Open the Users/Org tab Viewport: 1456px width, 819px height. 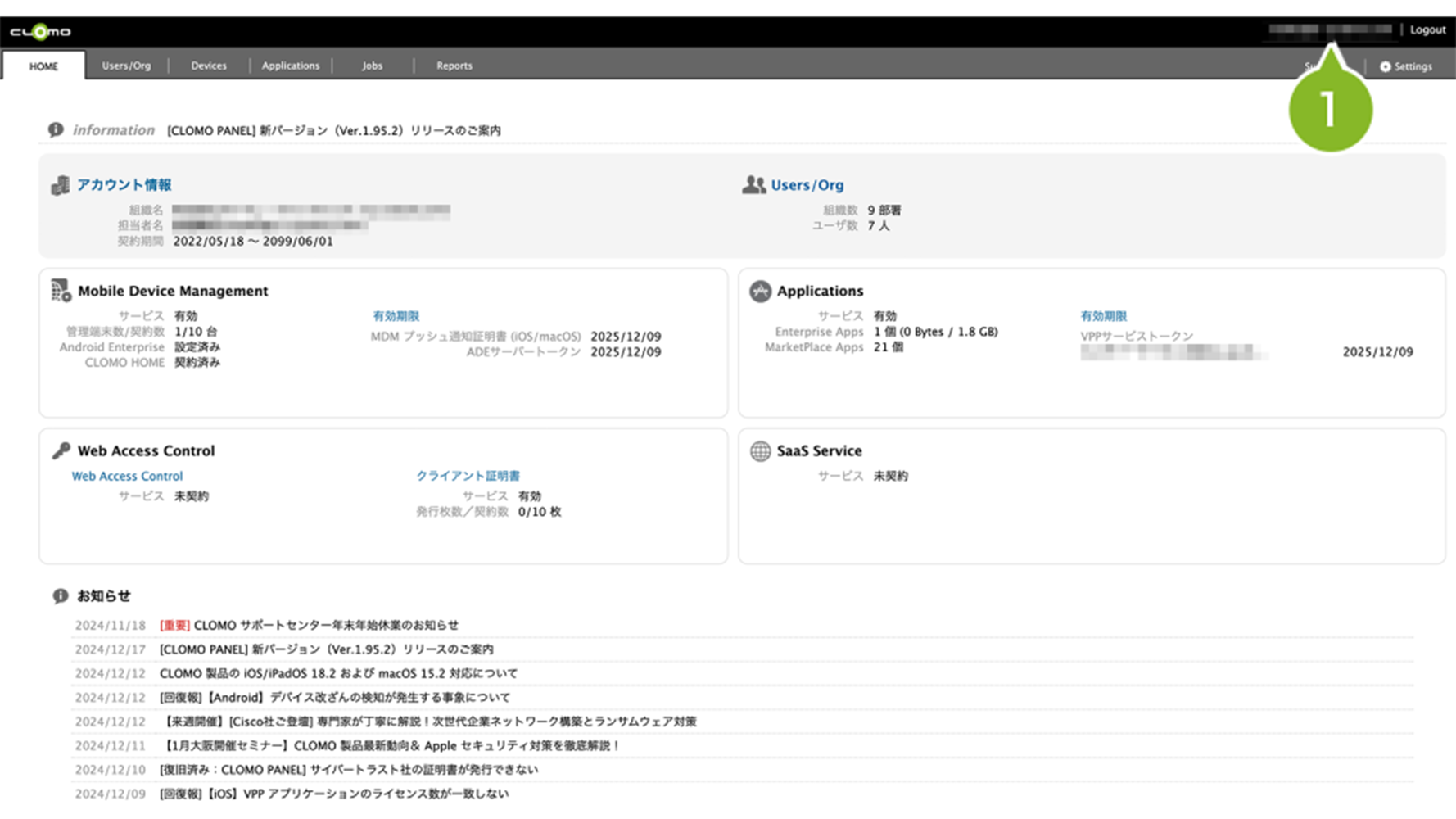pos(126,66)
